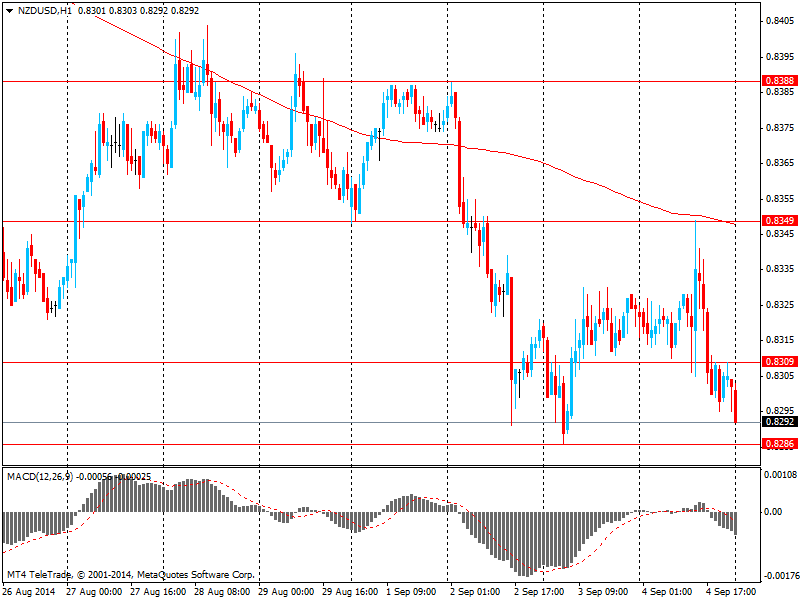The image size is (800, 600).
Task: Select the 0.8349 horizontal level label
Action: 780,221
